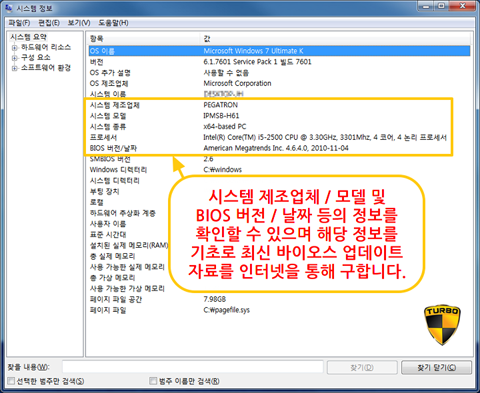This screenshot has width=480, height=393.
Task: Click the 7.98GB value
Action: point(215,299)
